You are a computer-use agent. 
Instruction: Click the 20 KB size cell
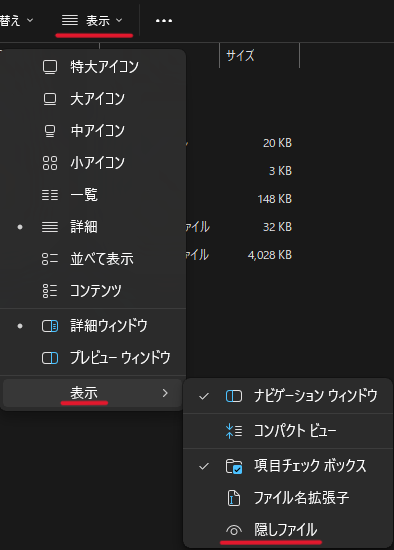tap(277, 143)
